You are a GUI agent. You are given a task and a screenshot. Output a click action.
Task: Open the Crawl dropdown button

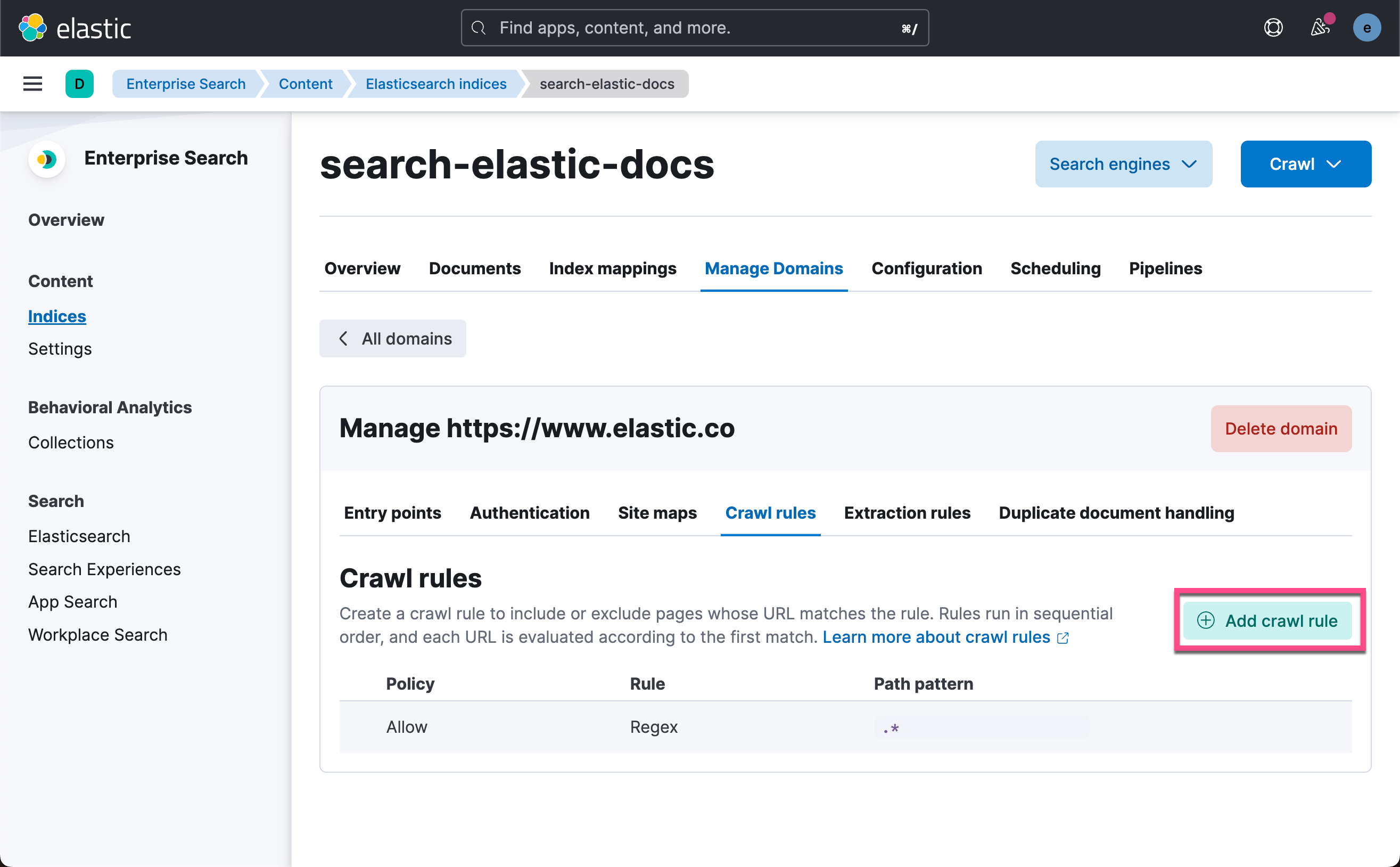[x=1305, y=164]
